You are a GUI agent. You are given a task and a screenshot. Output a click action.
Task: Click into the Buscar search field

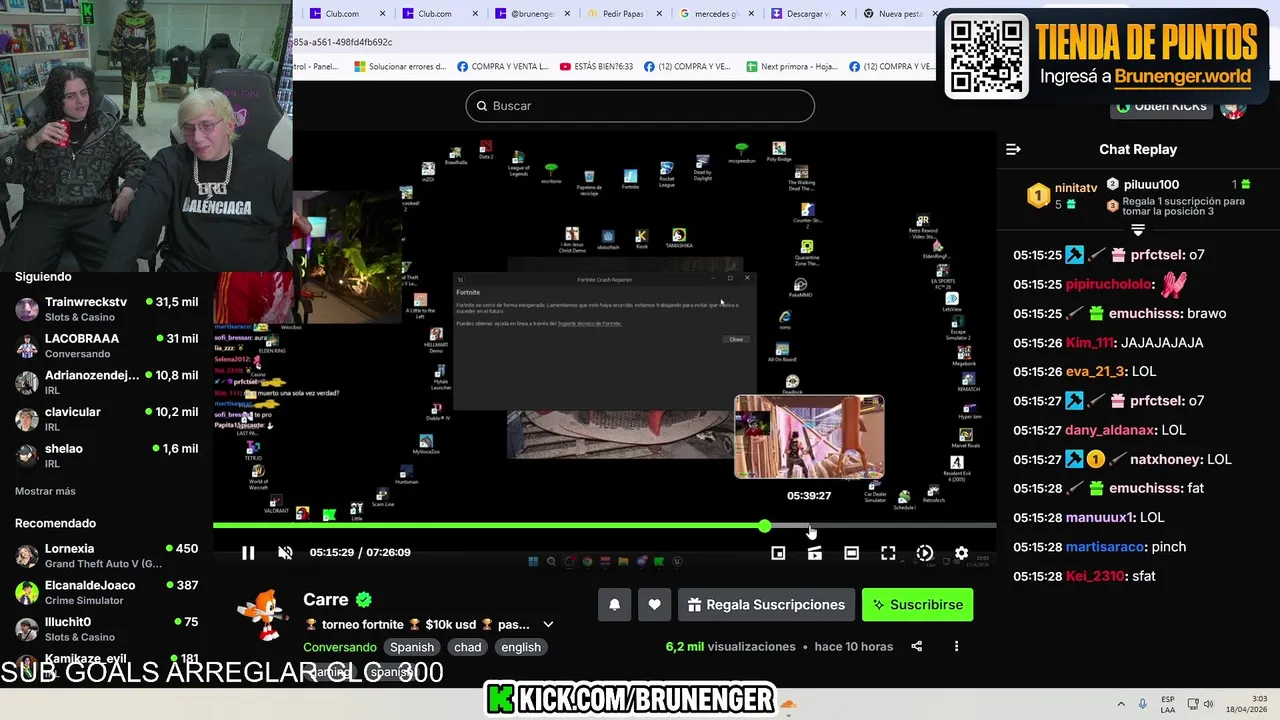[x=640, y=106]
